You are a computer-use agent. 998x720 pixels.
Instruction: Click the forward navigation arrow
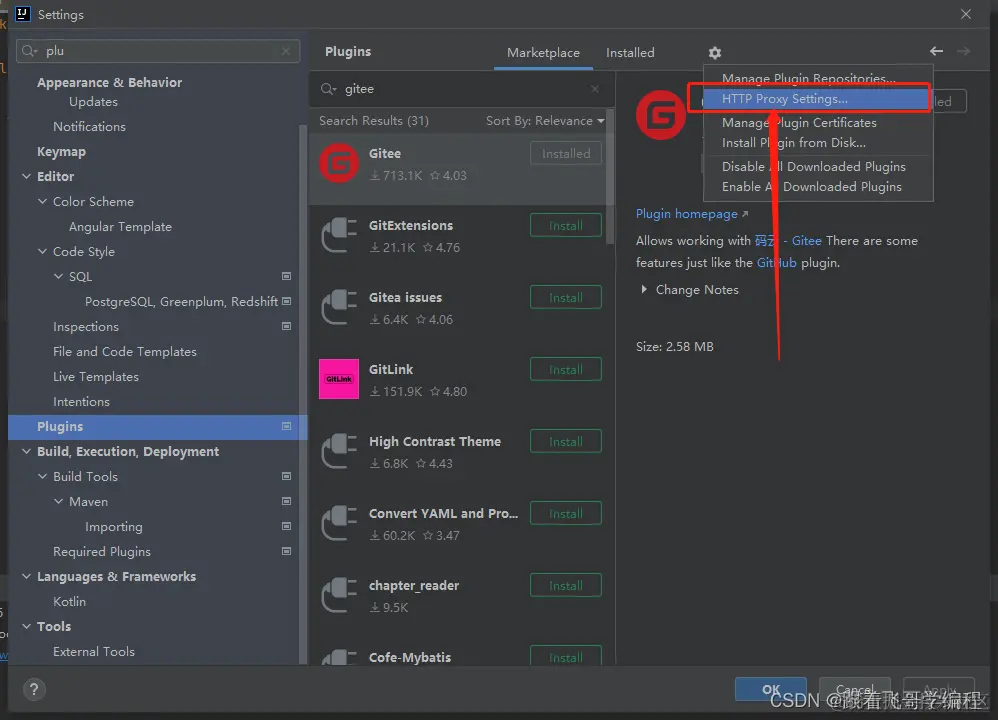coord(964,51)
